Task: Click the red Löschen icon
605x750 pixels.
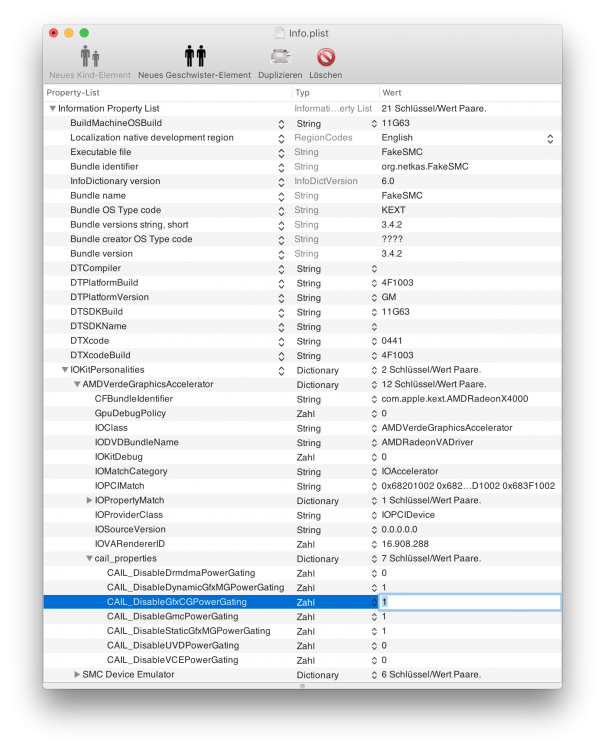Action: pyautogui.click(x=326, y=57)
